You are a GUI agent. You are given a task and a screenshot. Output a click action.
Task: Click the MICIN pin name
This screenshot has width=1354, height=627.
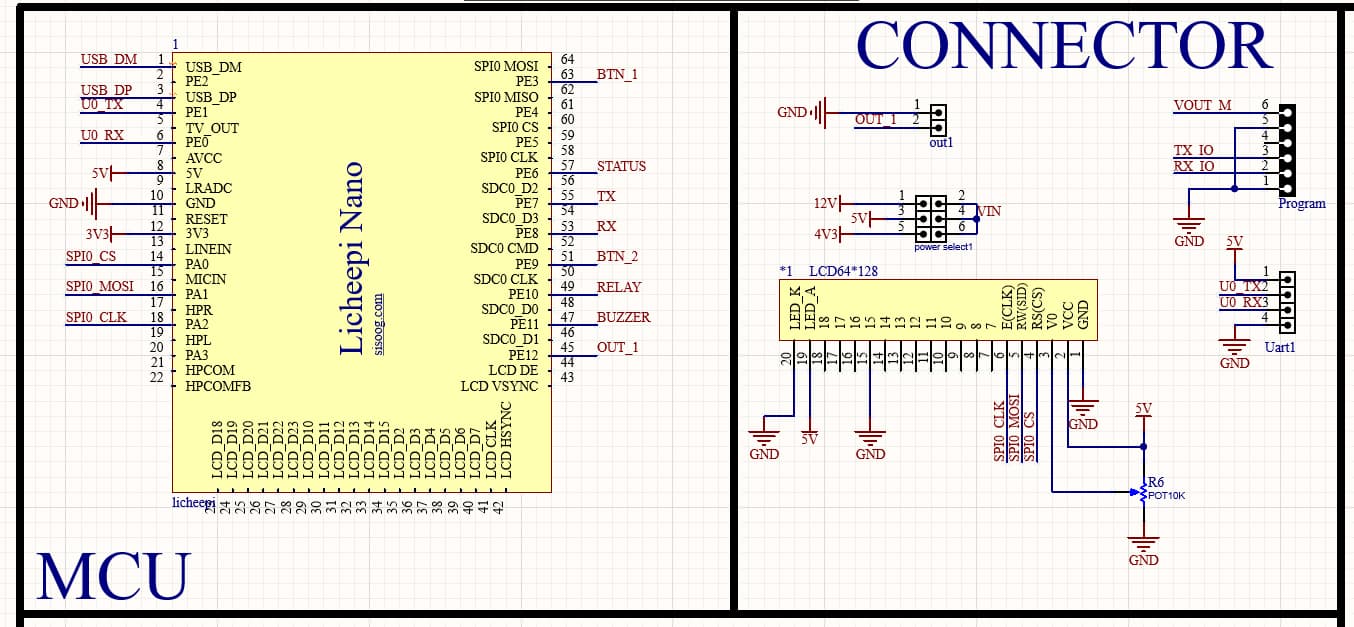point(206,279)
